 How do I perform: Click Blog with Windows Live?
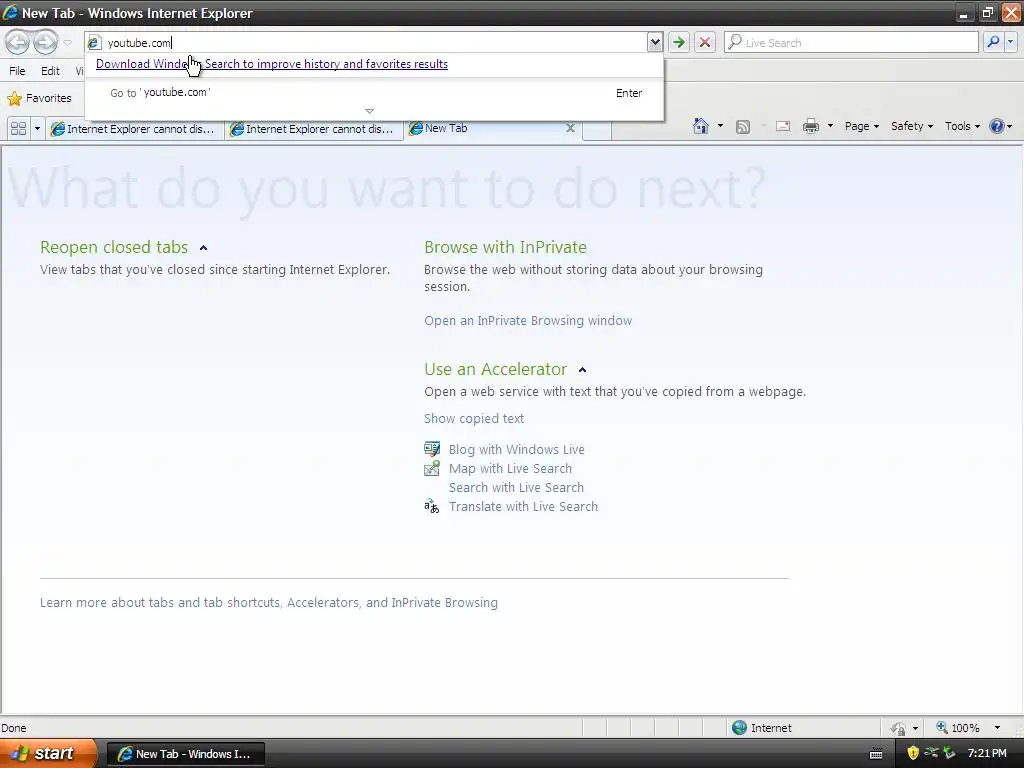click(517, 449)
